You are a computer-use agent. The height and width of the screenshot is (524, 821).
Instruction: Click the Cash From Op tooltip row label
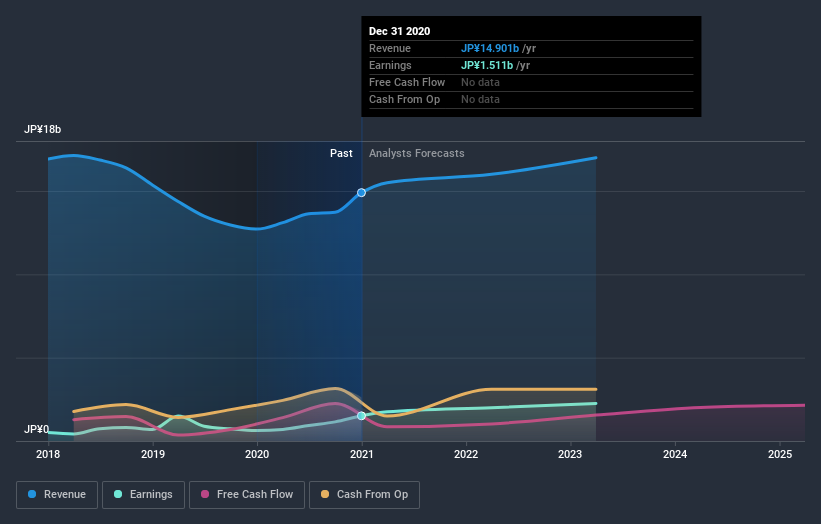pyautogui.click(x=404, y=99)
